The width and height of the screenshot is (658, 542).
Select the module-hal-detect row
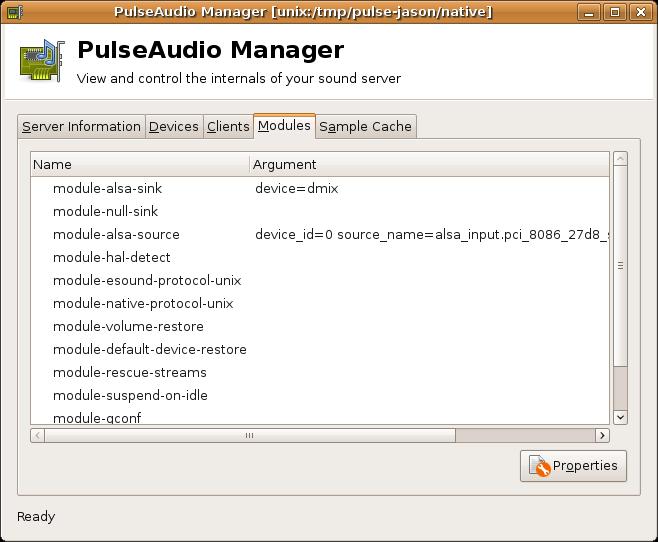pos(320,258)
